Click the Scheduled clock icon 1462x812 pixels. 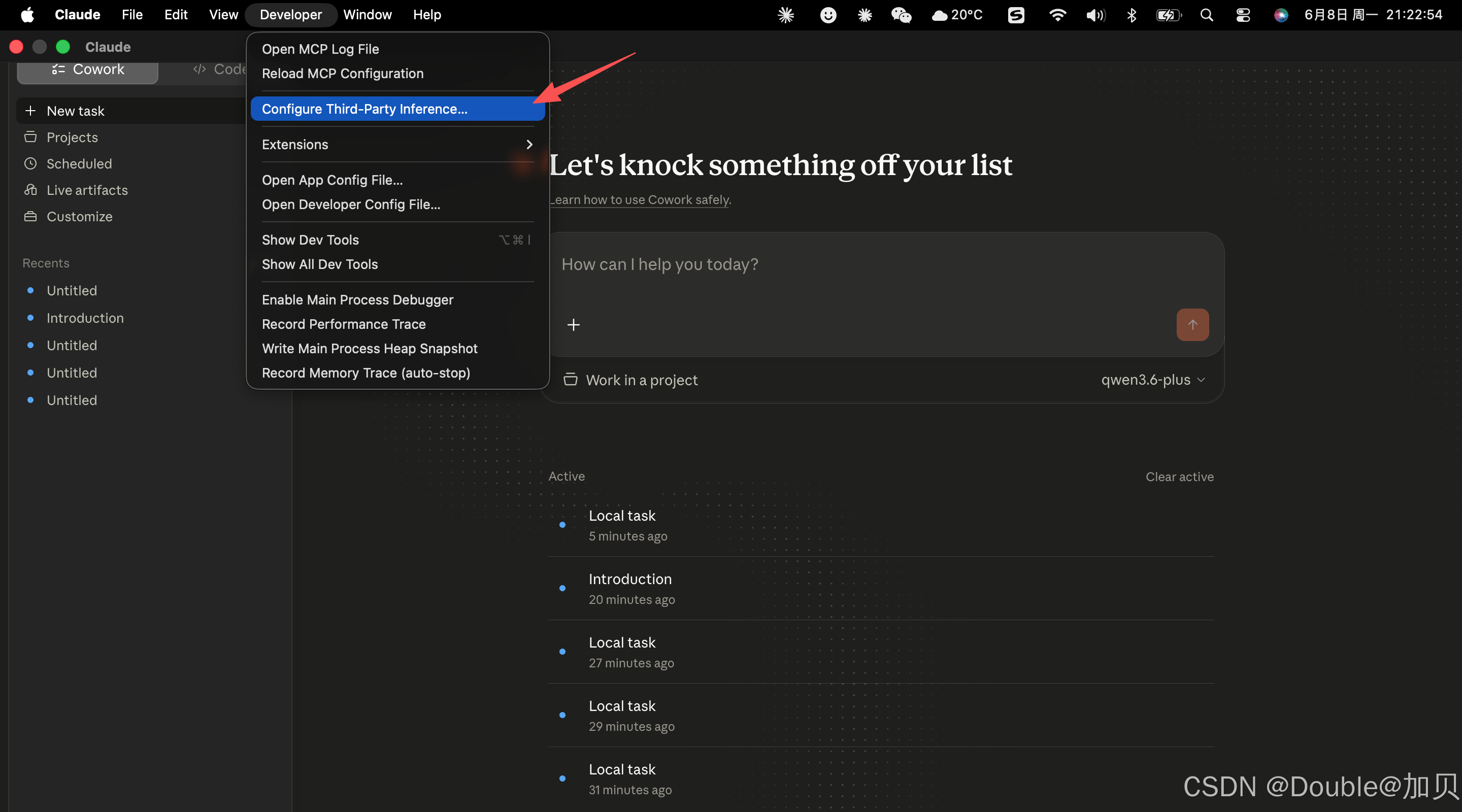tap(30, 163)
